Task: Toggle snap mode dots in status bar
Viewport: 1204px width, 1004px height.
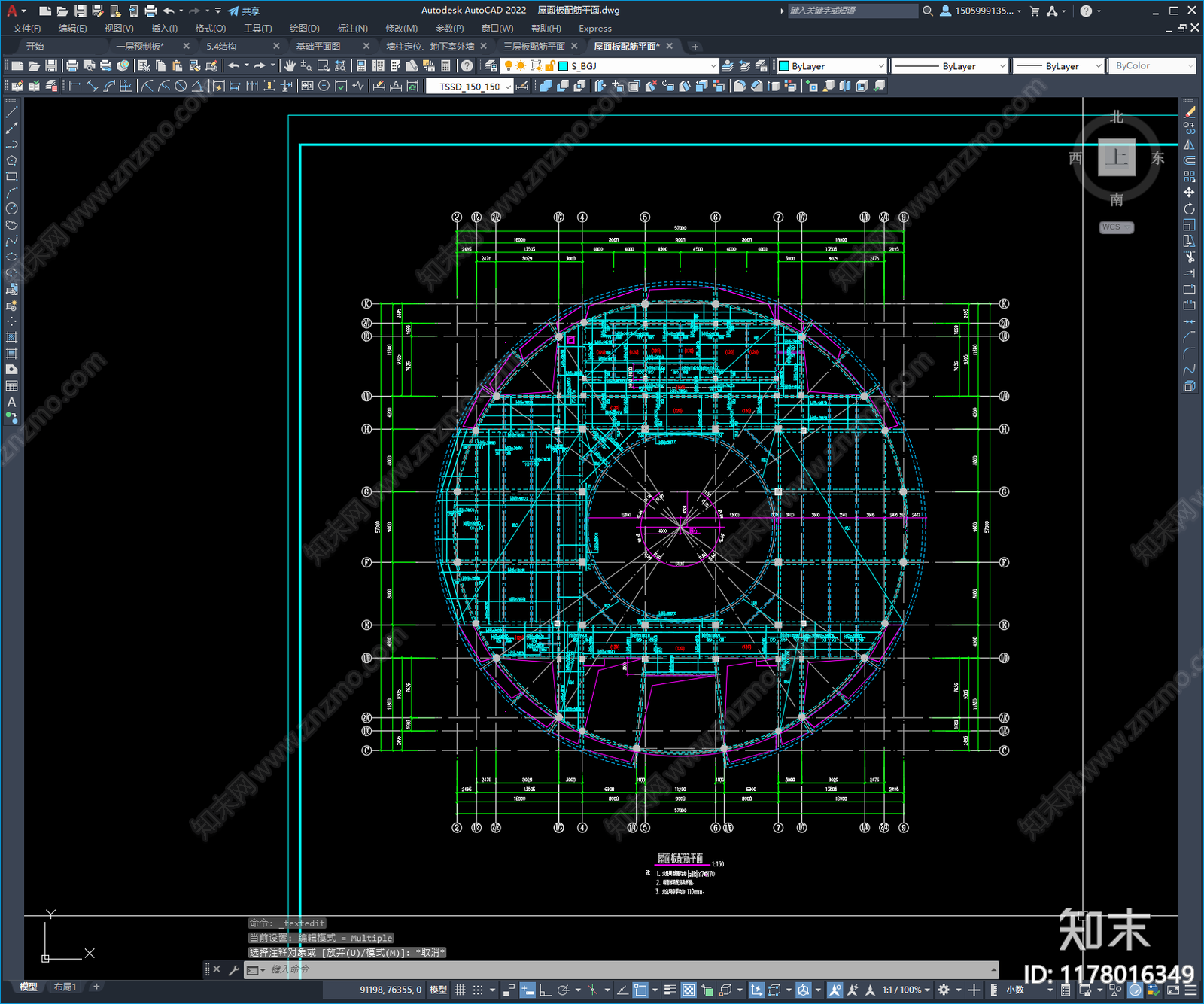Action: (478, 990)
